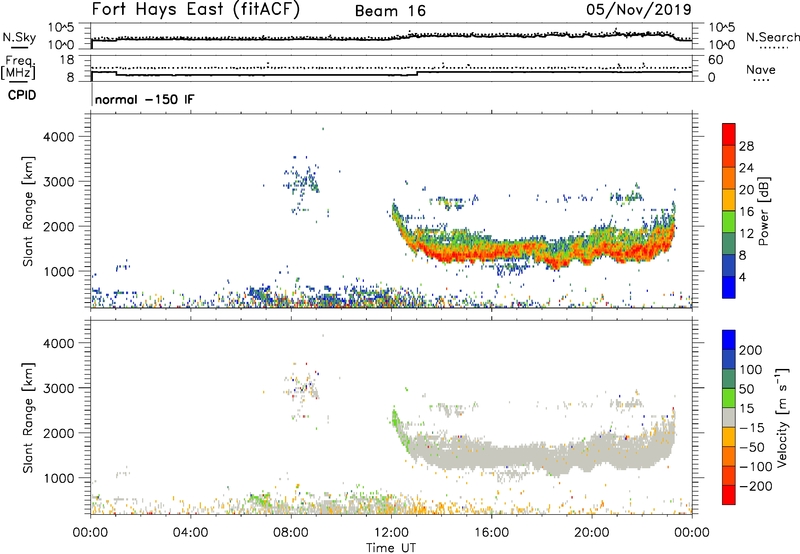Click the 'Fort Hays East (fitACF)' title
Image resolution: width=800 pixels, height=554 pixels.
(x=196, y=10)
